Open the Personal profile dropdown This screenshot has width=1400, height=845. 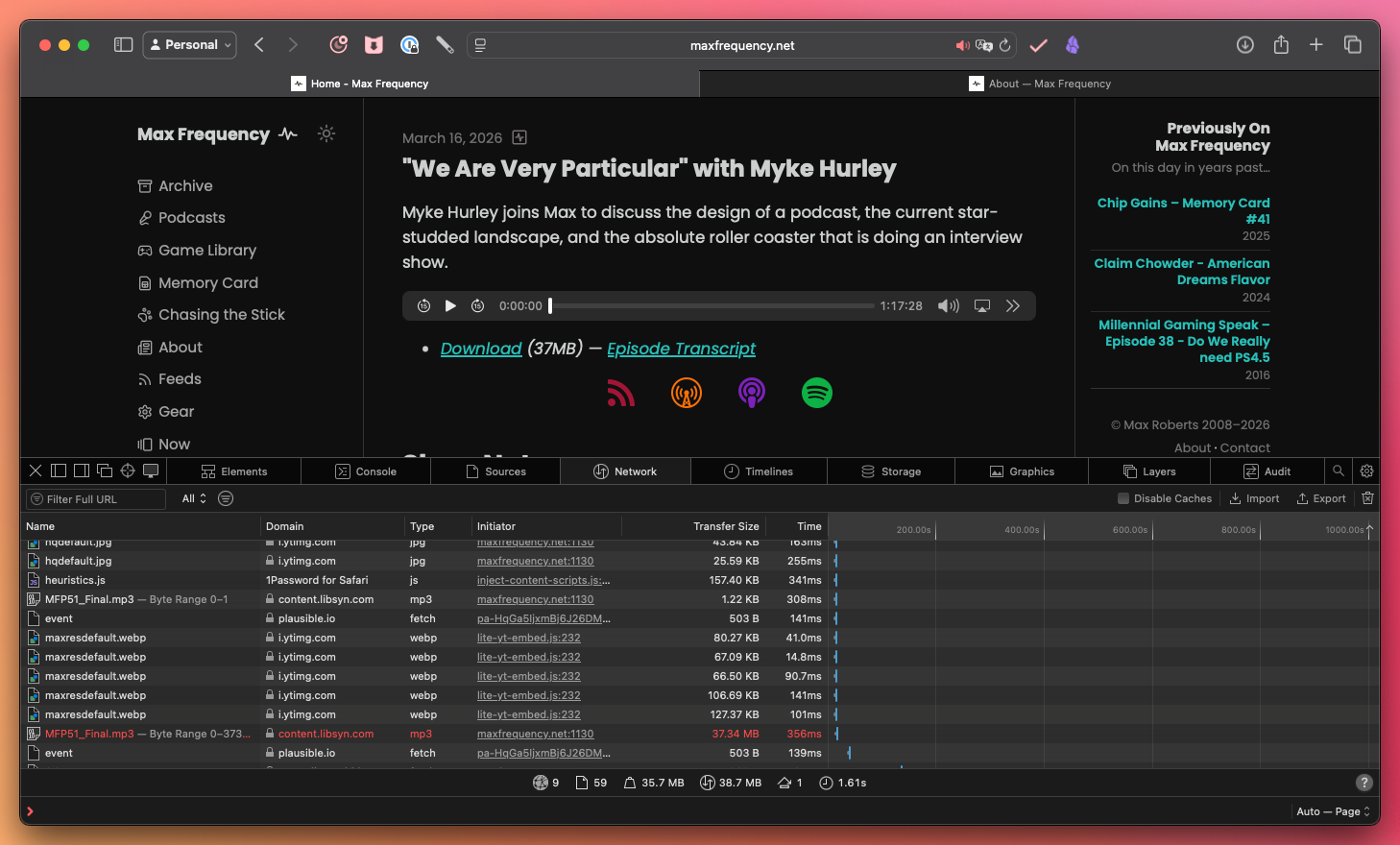(x=190, y=45)
